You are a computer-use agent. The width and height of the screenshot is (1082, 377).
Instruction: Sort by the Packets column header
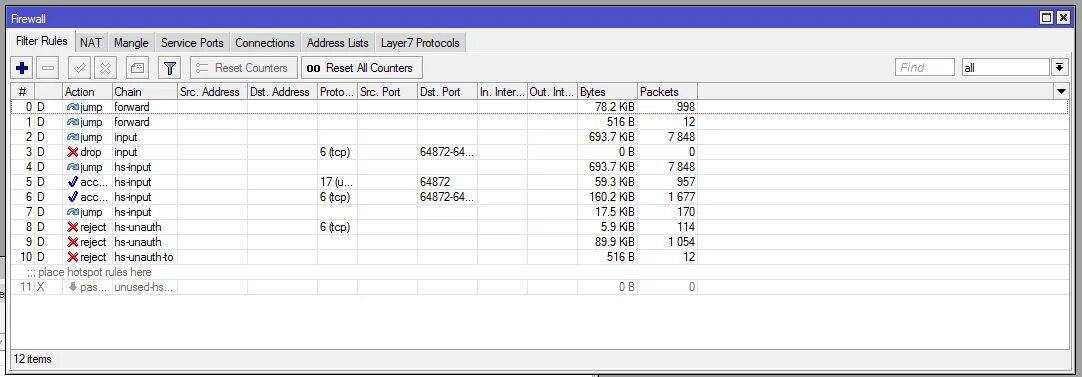point(667,92)
